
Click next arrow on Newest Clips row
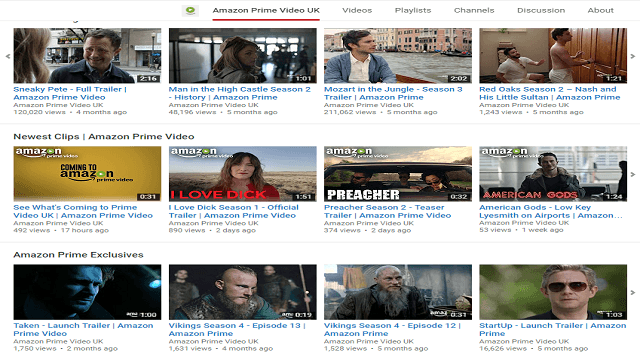tap(633, 174)
